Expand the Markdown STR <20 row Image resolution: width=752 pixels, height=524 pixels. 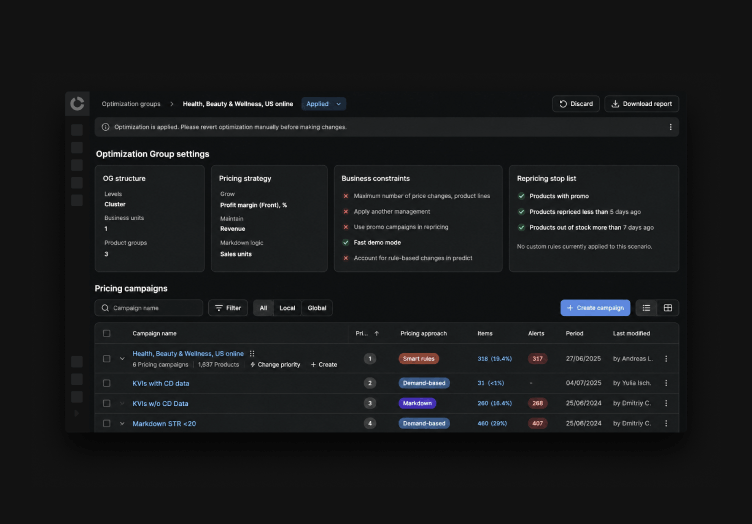tap(122, 423)
